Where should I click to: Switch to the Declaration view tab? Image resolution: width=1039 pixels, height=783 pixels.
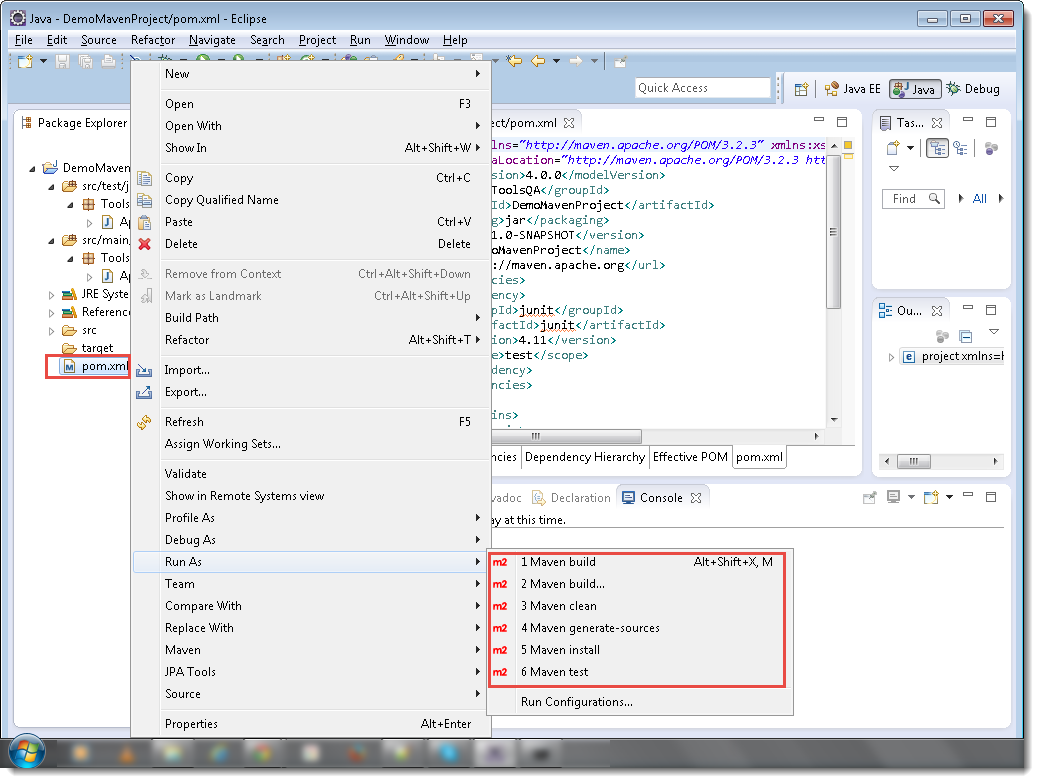[x=572, y=497]
